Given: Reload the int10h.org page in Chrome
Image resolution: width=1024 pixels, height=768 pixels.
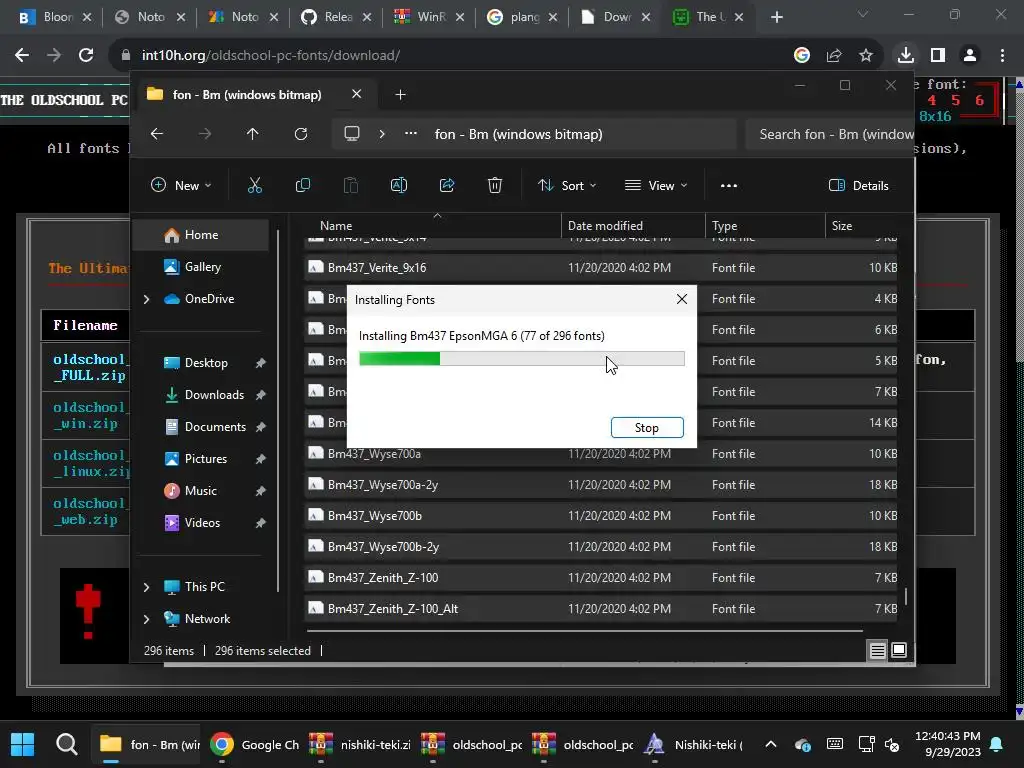Looking at the screenshot, I should tap(86, 55).
